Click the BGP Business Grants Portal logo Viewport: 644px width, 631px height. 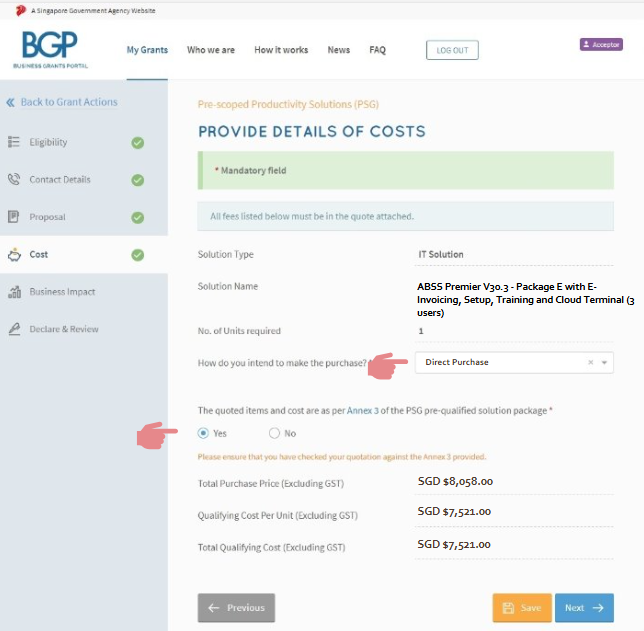click(x=50, y=49)
